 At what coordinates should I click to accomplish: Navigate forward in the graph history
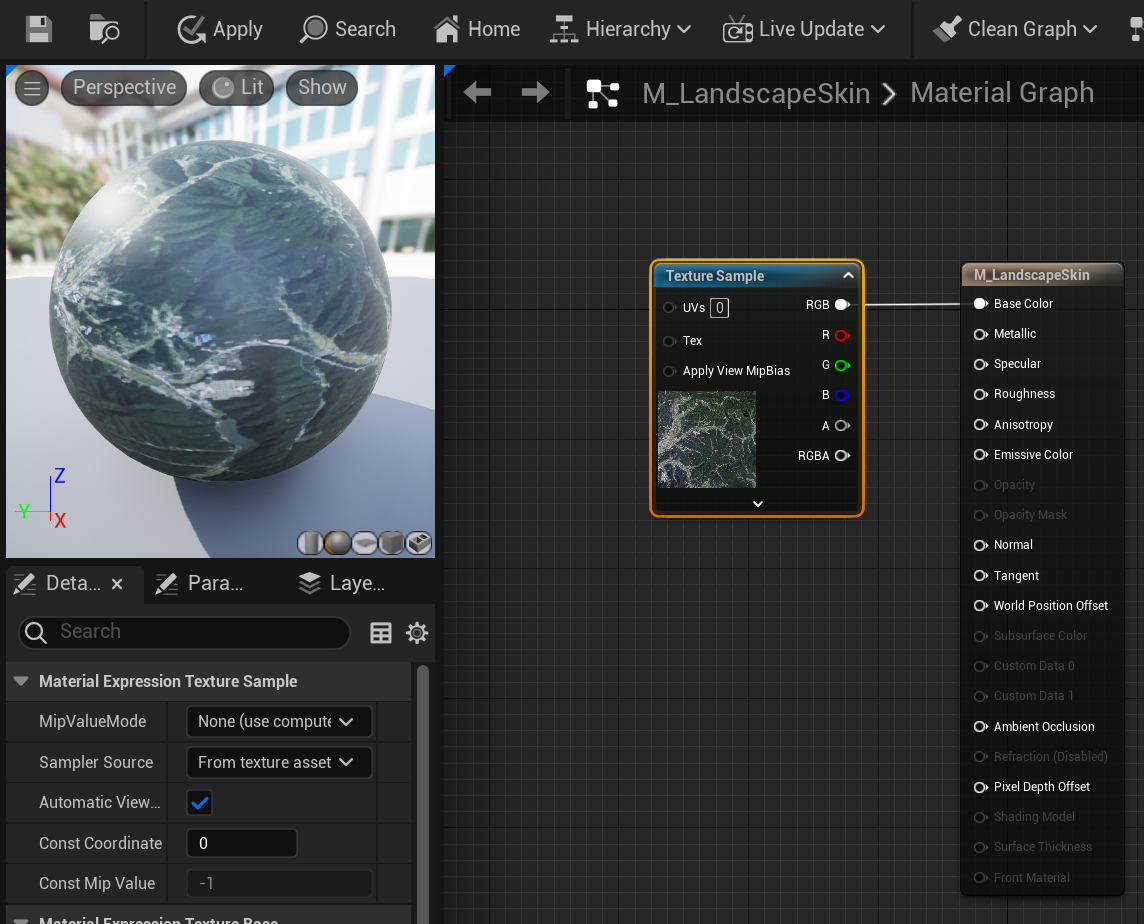tap(536, 93)
